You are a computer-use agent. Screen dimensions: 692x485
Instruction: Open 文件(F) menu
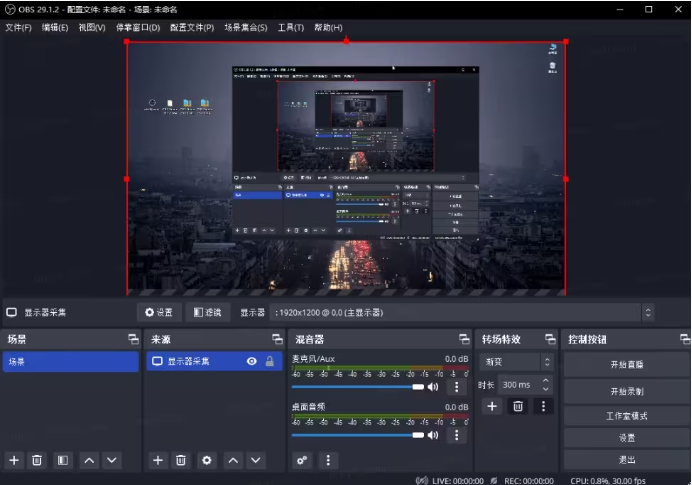click(x=19, y=28)
